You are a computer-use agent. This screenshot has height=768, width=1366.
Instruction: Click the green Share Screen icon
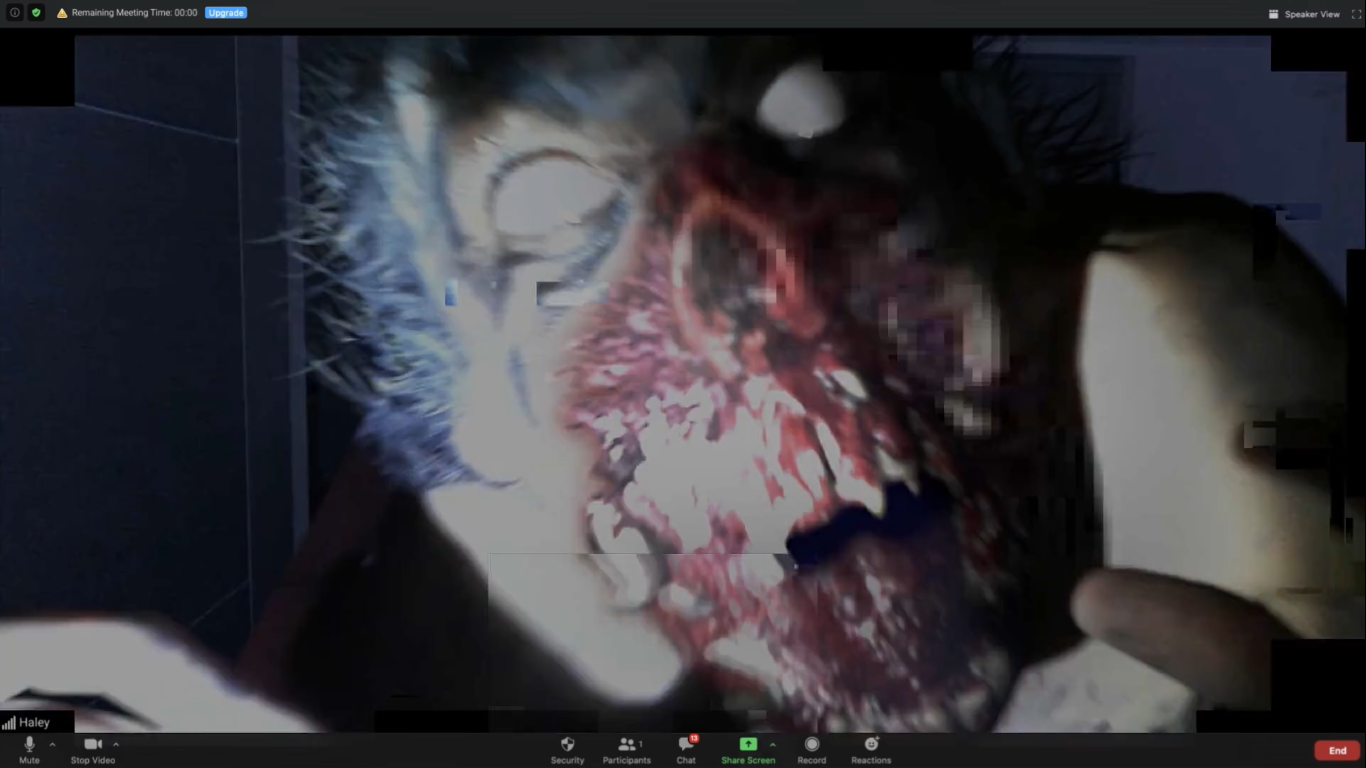747,745
